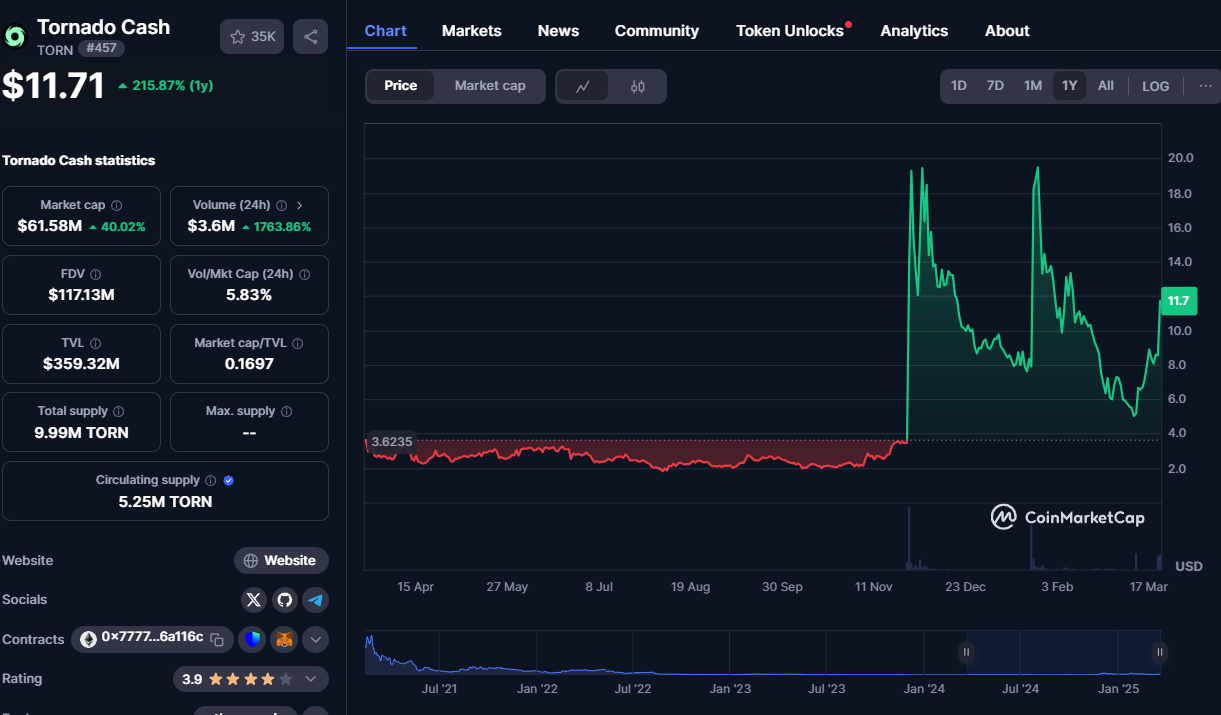Screen dimensions: 1221x715
Task: Select the Market cap chart toggle
Action: 490,86
